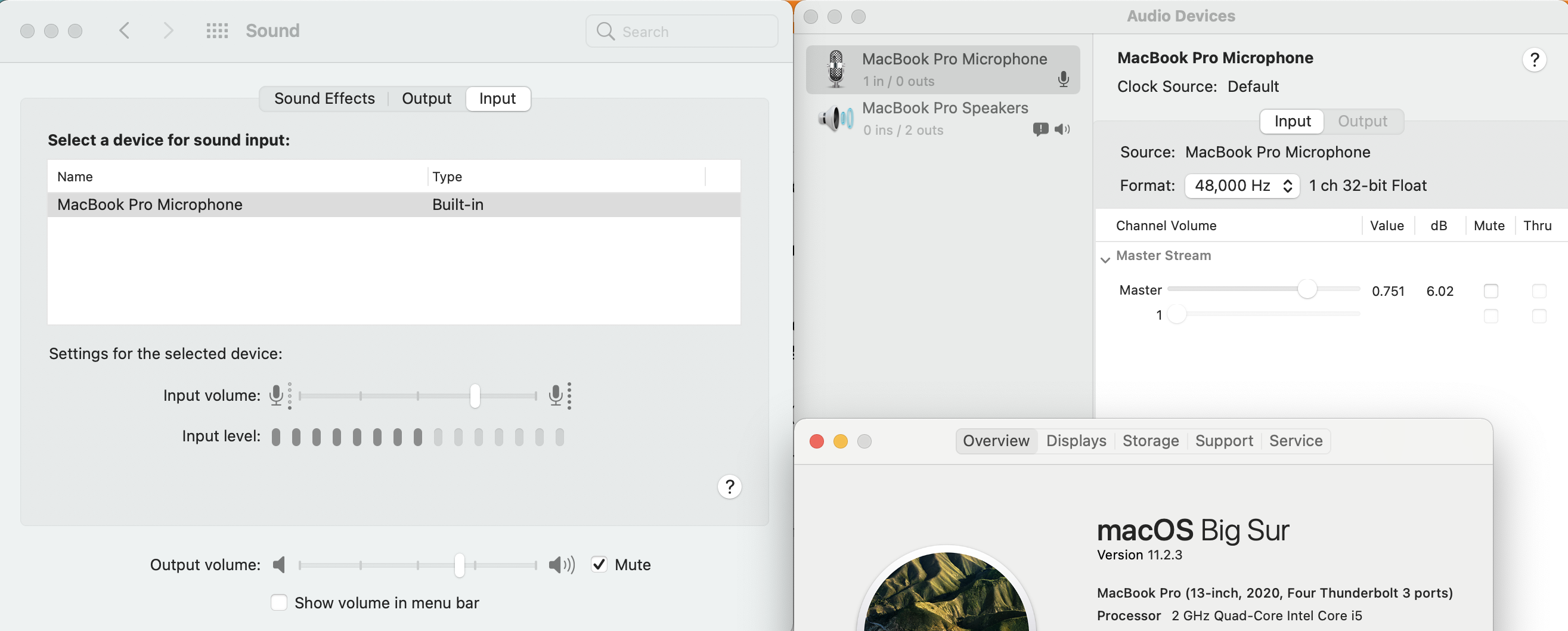Select Input tab in Audio Devices
Screen dimensions: 1568x631
[1293, 121]
